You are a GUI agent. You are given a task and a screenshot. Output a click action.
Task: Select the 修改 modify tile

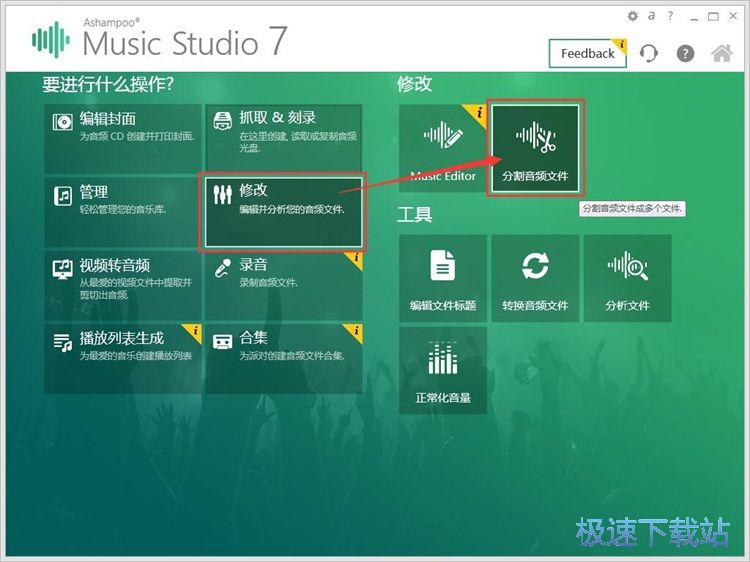click(x=284, y=212)
